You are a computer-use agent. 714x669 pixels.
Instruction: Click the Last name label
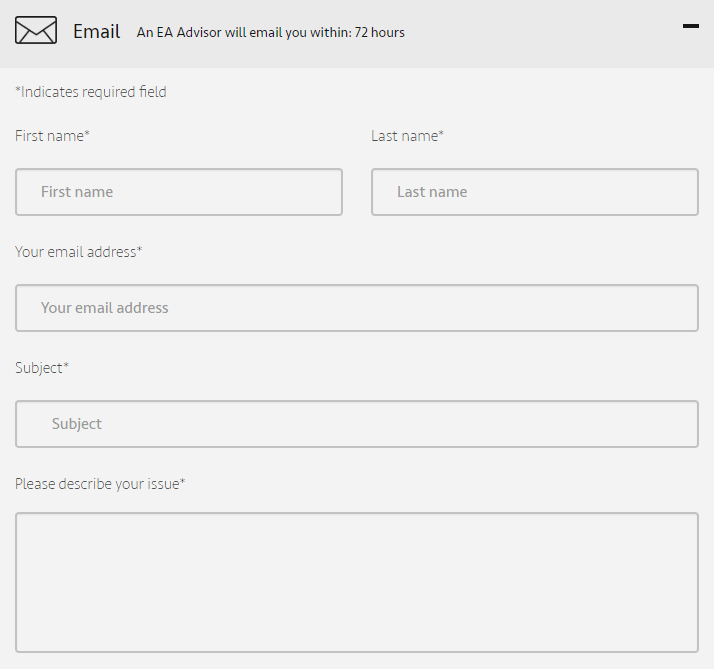pos(407,136)
